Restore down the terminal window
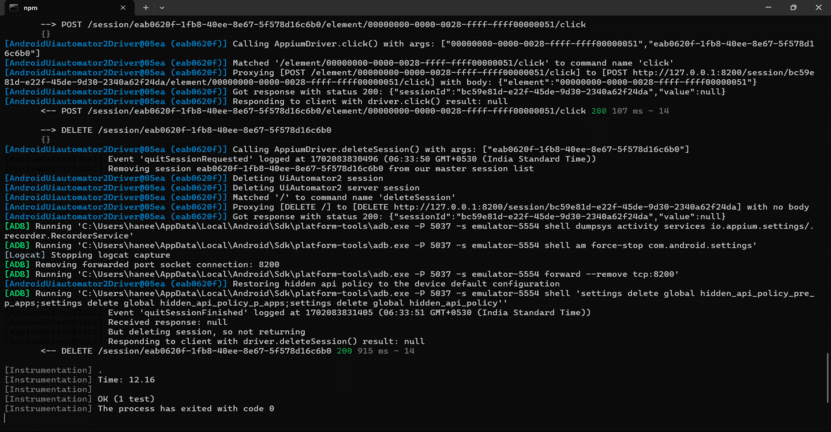Screen dimensions: 831x432 793,7
